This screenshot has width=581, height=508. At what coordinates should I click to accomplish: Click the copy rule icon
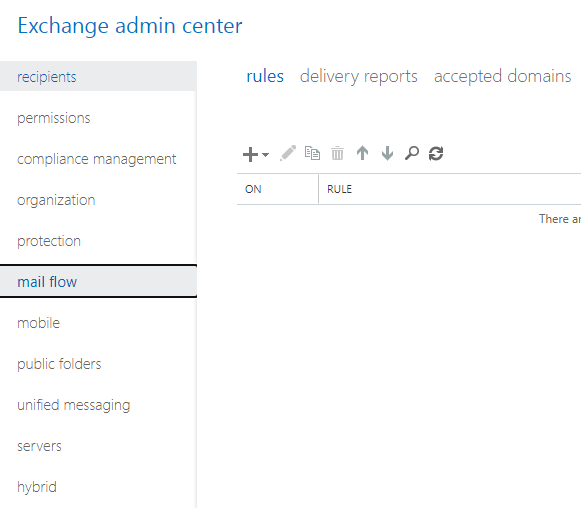coord(312,153)
